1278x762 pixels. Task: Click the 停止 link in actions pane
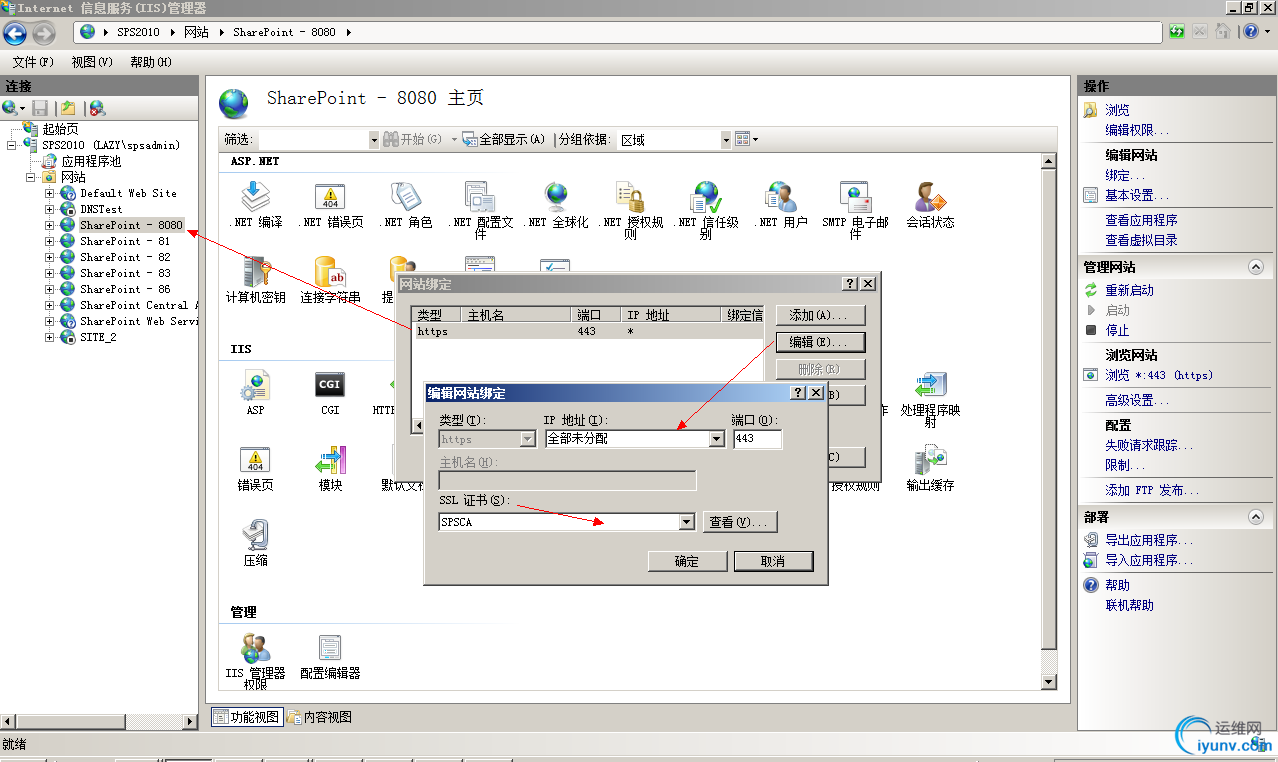tap(1117, 330)
